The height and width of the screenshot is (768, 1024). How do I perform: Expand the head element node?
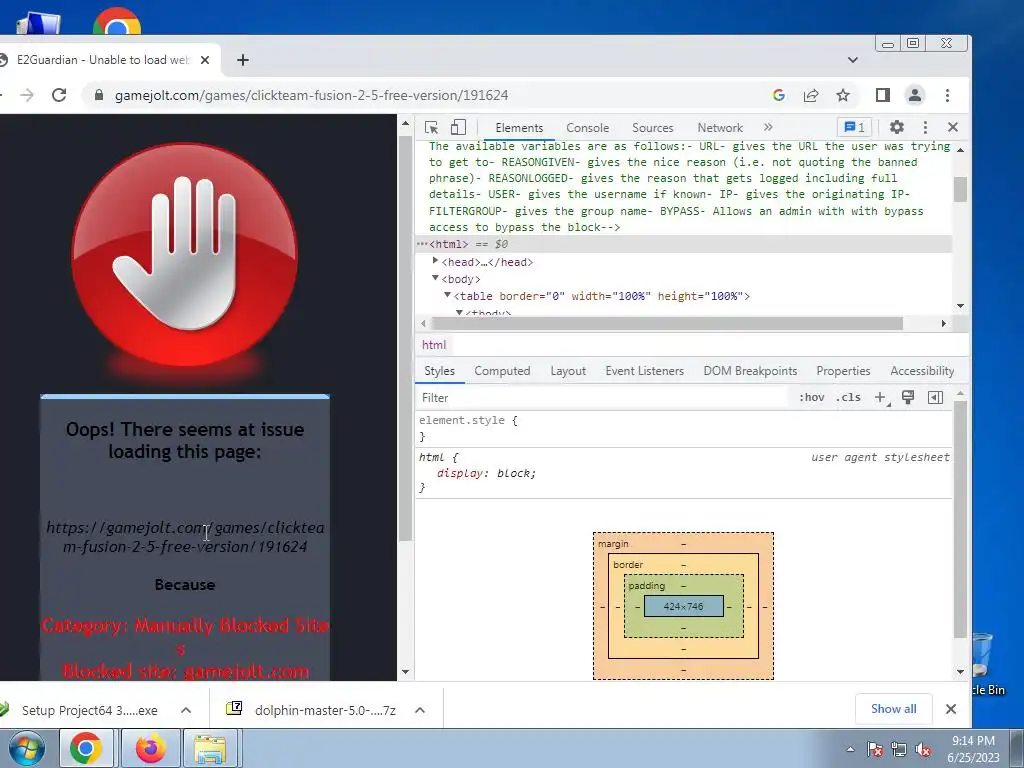[x=435, y=261]
